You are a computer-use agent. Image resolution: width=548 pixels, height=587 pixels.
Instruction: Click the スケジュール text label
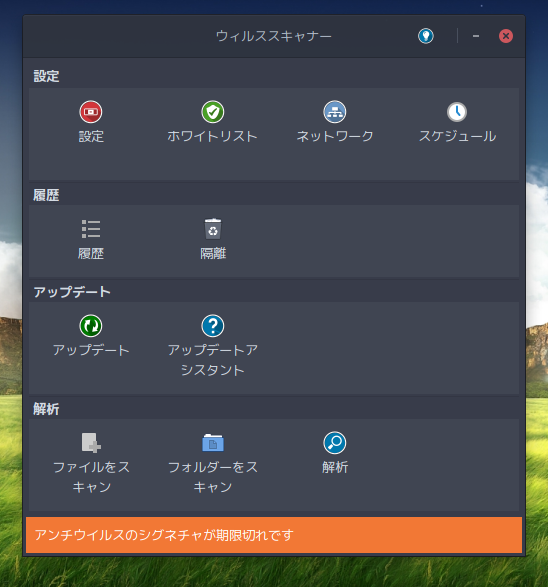pos(457,136)
